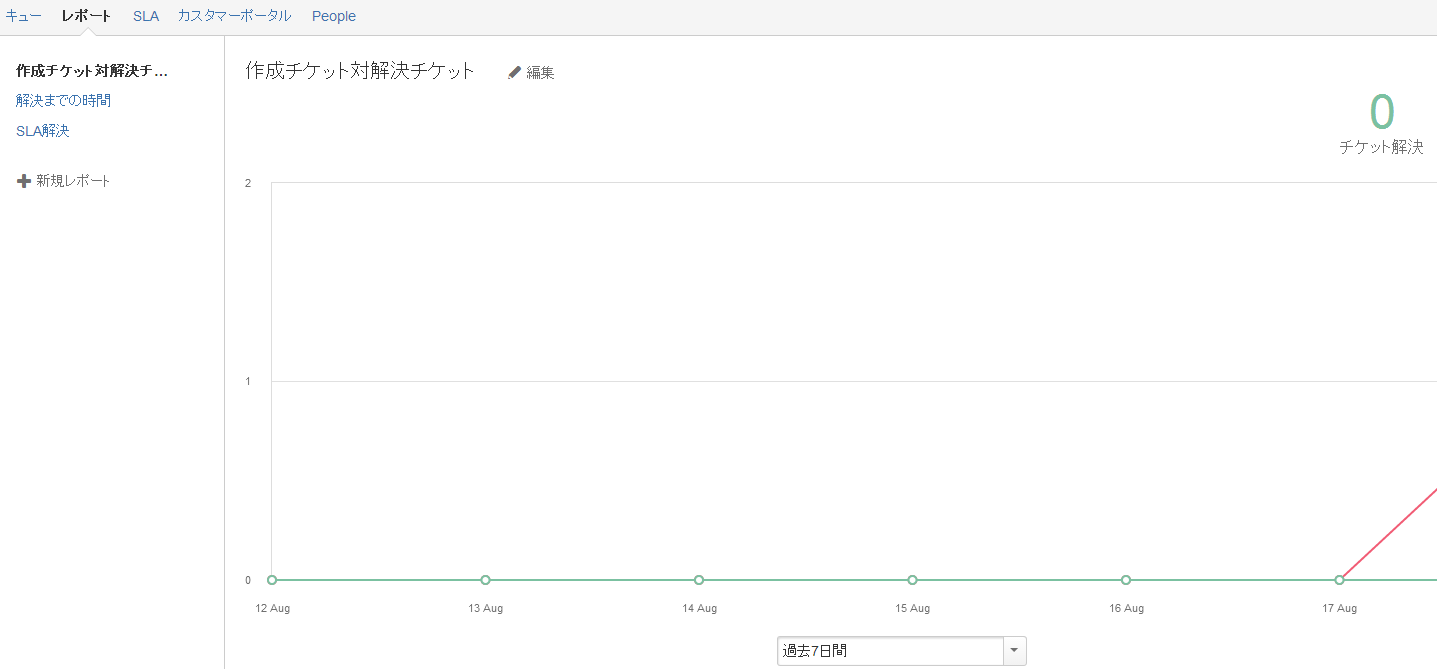Click the plus icon for 新規レポート
Screen dimensions: 1437x669
click(24, 181)
